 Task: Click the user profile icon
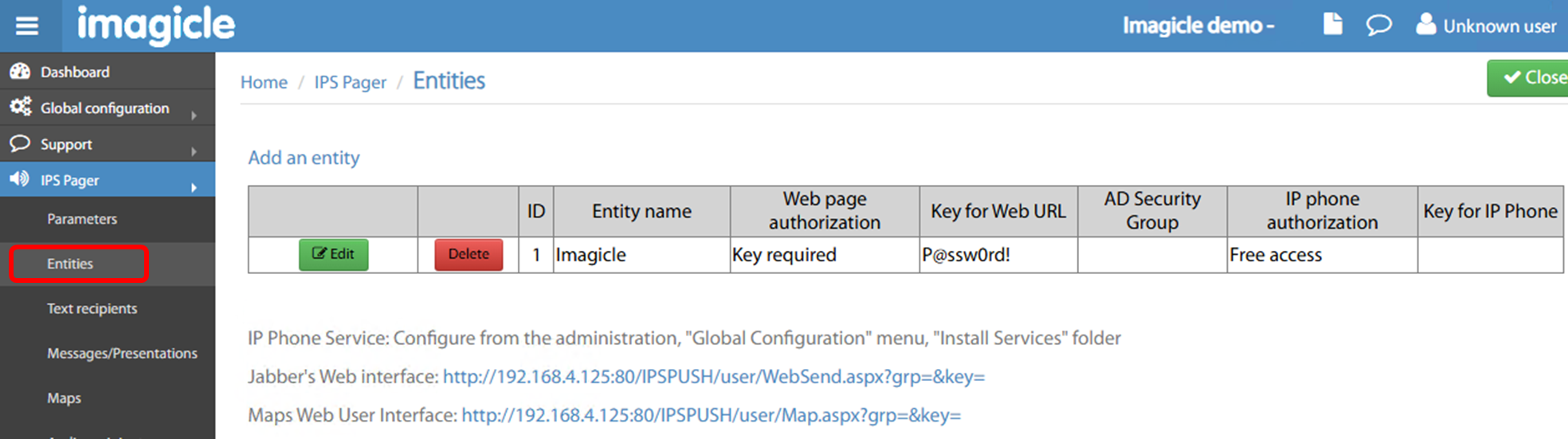1425,25
